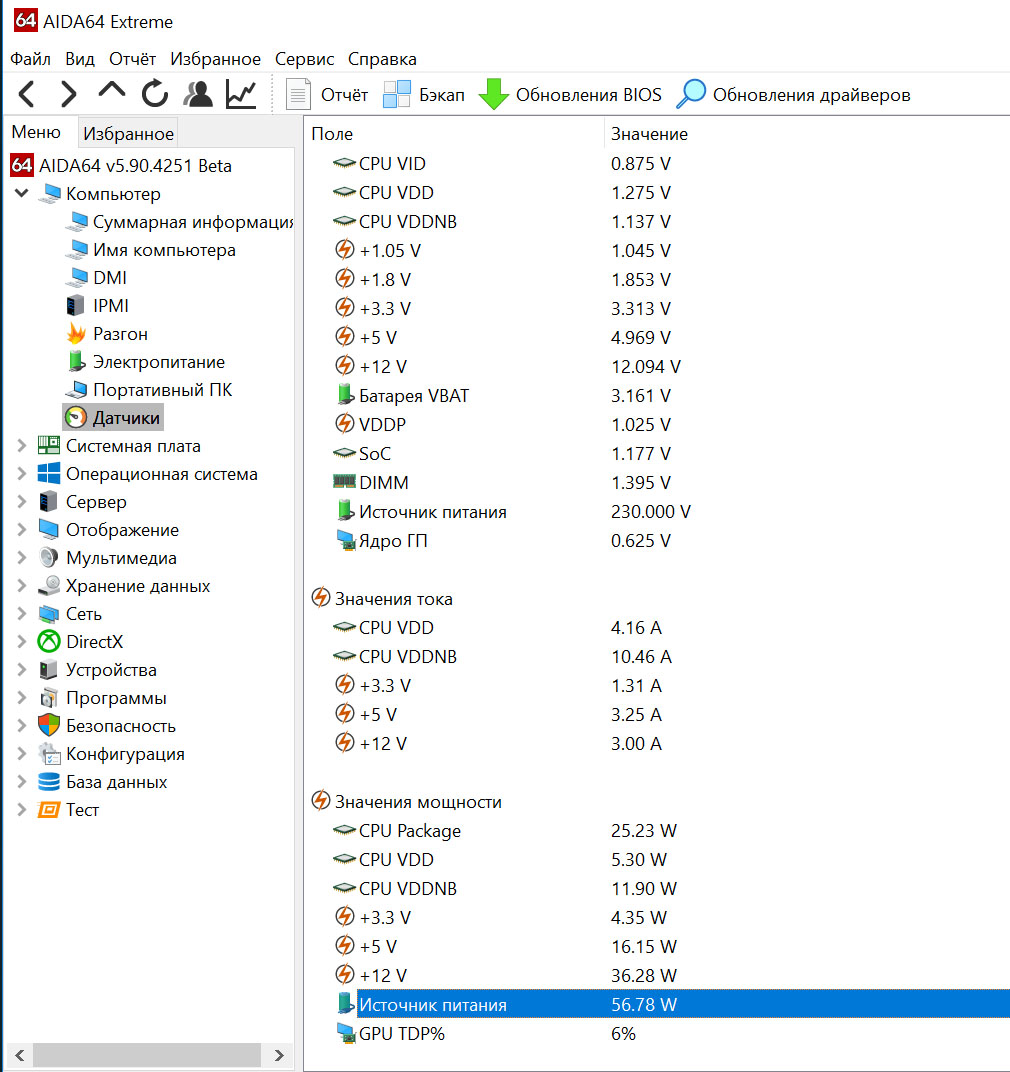Click the Значение column header
1010x1072 pixels.
coord(807,134)
